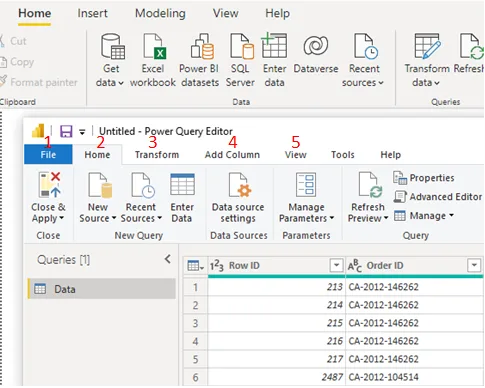The width and height of the screenshot is (485, 388).
Task: Open Transform data in main window
Action: pyautogui.click(x=427, y=61)
